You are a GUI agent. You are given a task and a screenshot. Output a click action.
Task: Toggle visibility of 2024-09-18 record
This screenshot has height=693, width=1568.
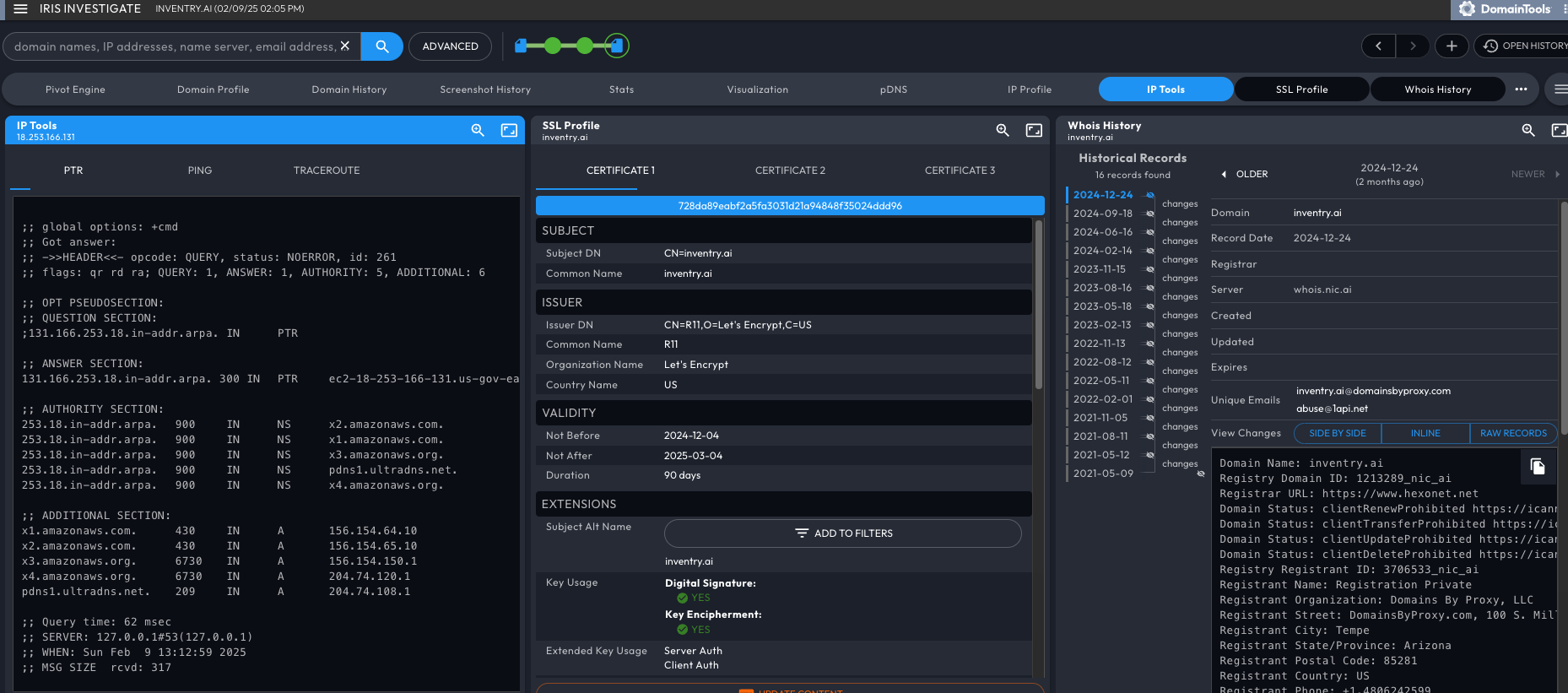1149,214
